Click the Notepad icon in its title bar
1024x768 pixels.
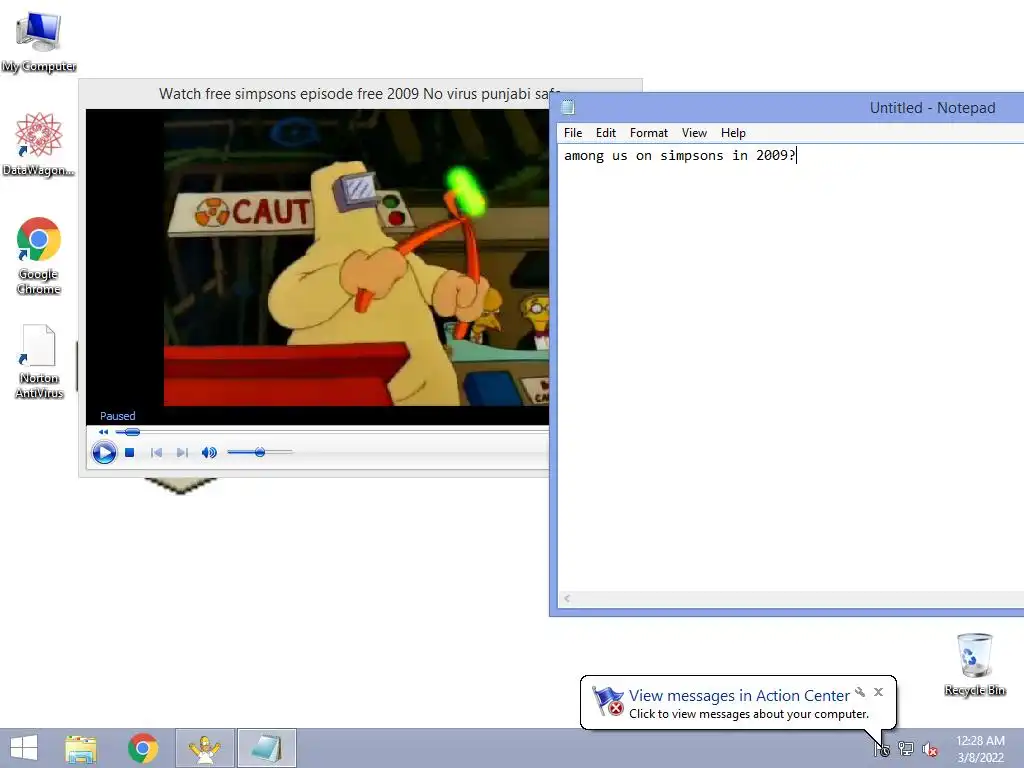tap(568, 107)
